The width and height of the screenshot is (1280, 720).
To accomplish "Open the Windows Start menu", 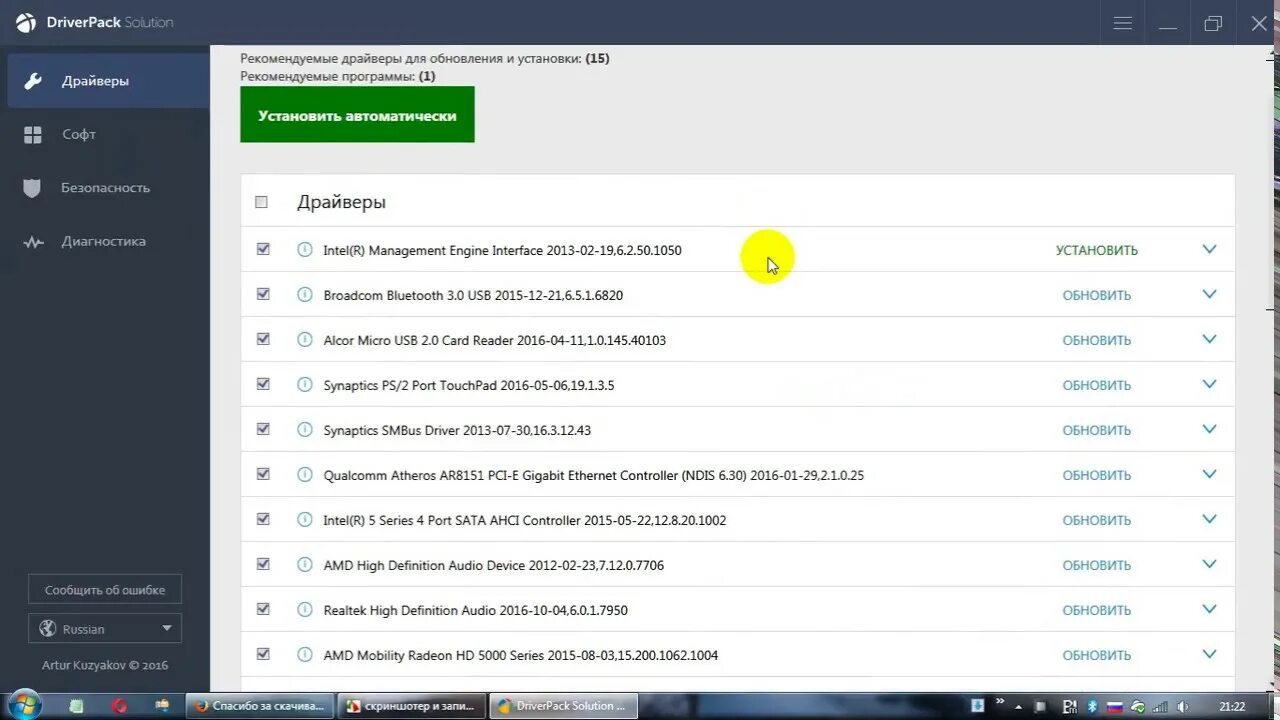I will point(23,705).
